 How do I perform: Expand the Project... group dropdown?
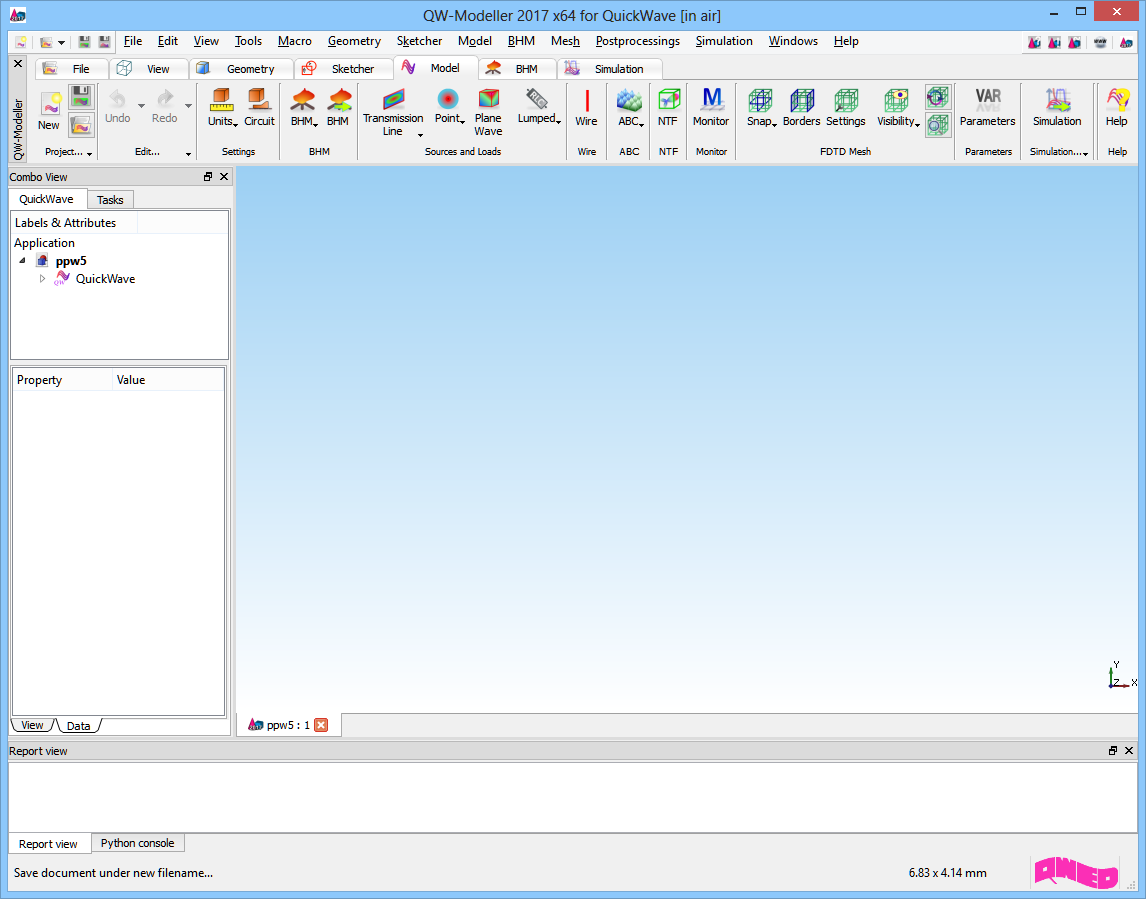click(x=89, y=153)
